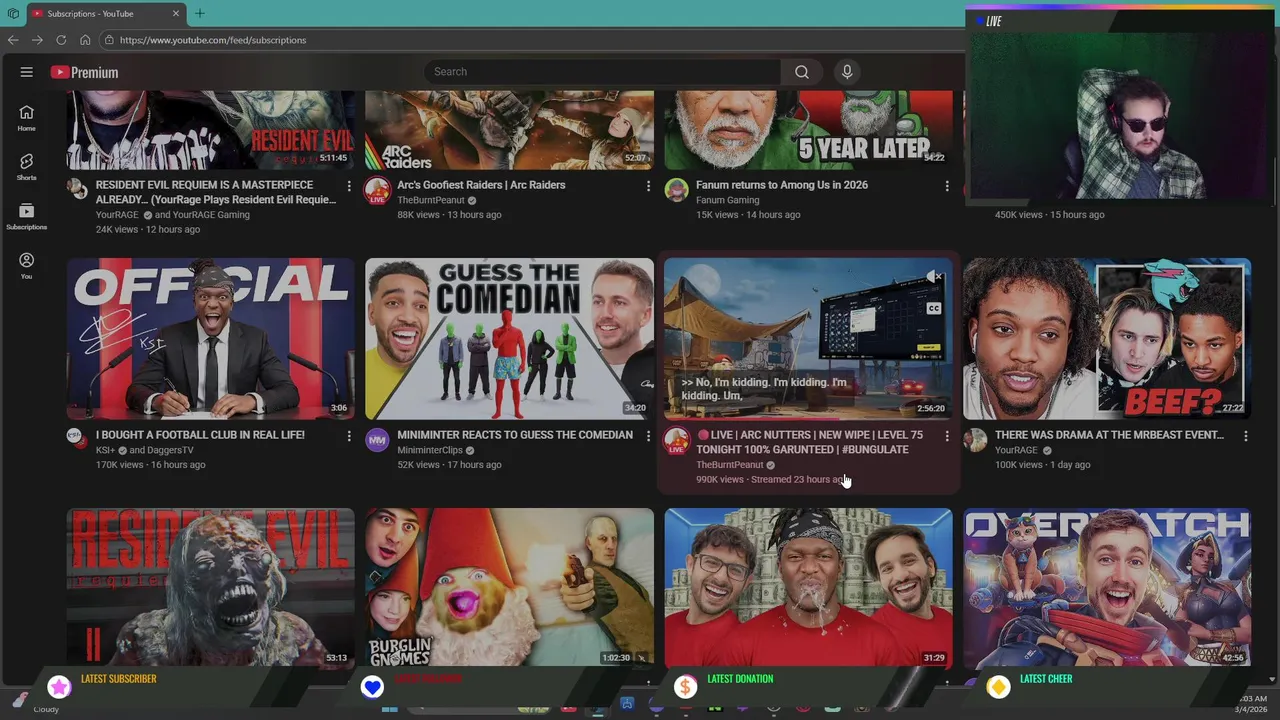Open Arc's Goofiest Raiders video title
1280x720 pixels.
(x=481, y=185)
